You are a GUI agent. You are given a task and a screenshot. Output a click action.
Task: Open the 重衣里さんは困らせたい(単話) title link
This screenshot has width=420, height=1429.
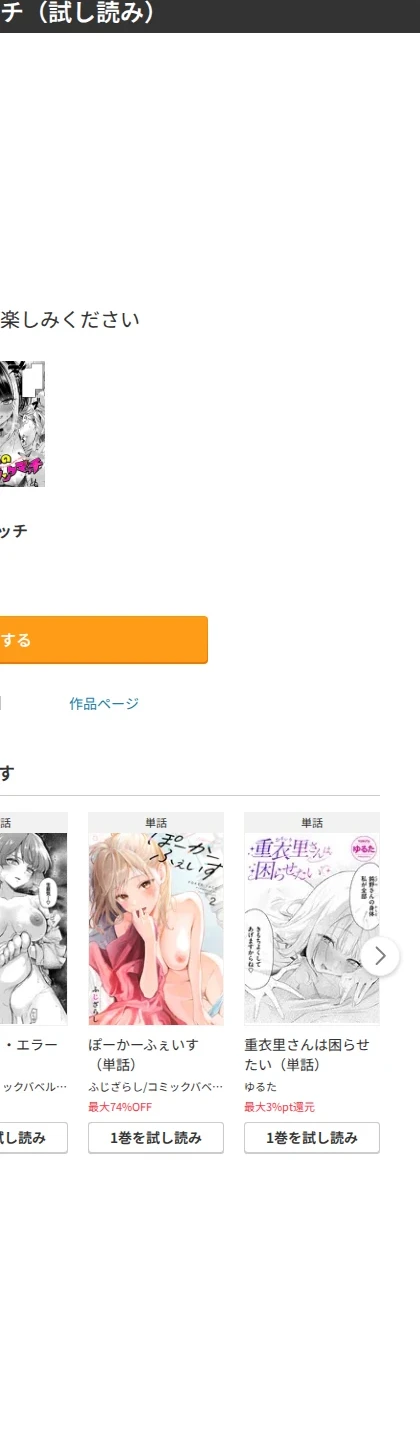pos(307,1055)
